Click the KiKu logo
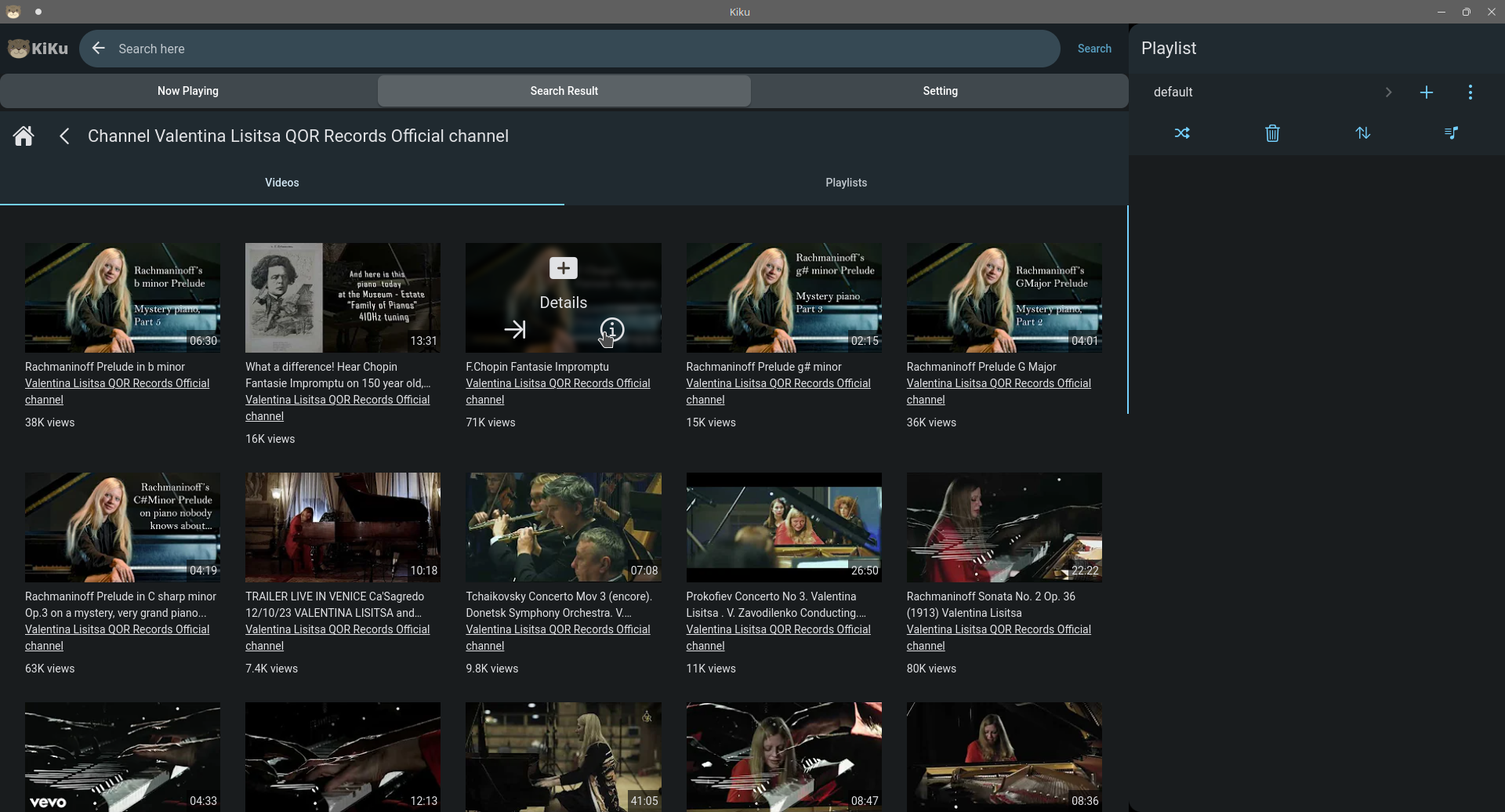 tap(38, 49)
